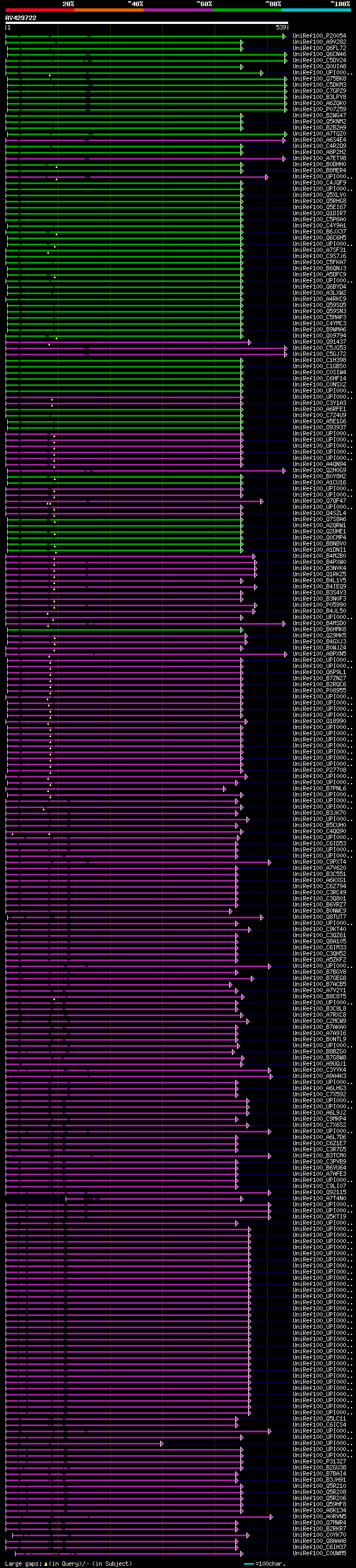This screenshot has height=1568, width=356.
Task: Click UniRef100_C0UWM5 label
Action: (319, 1553)
